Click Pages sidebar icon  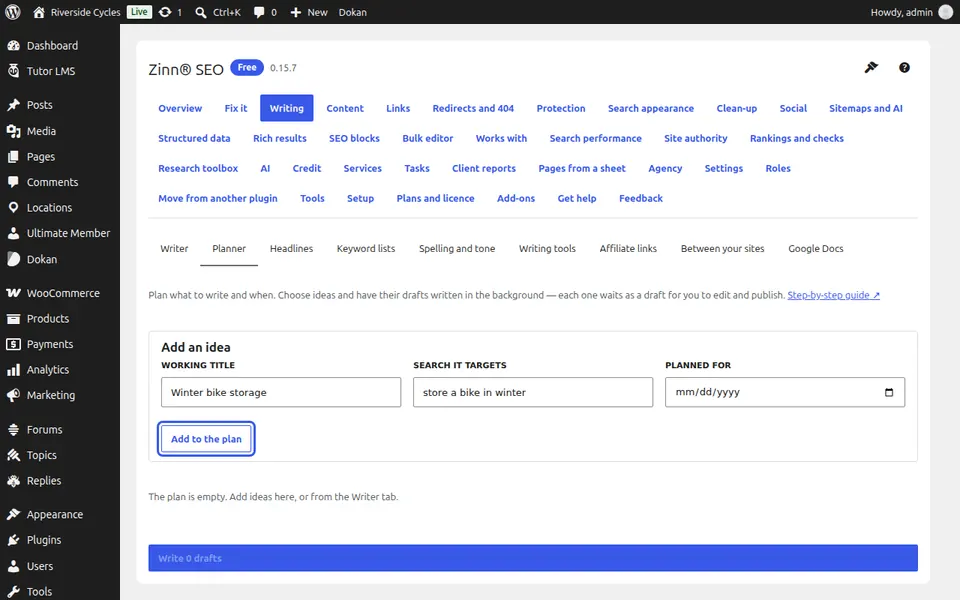pyautogui.click(x=13, y=157)
